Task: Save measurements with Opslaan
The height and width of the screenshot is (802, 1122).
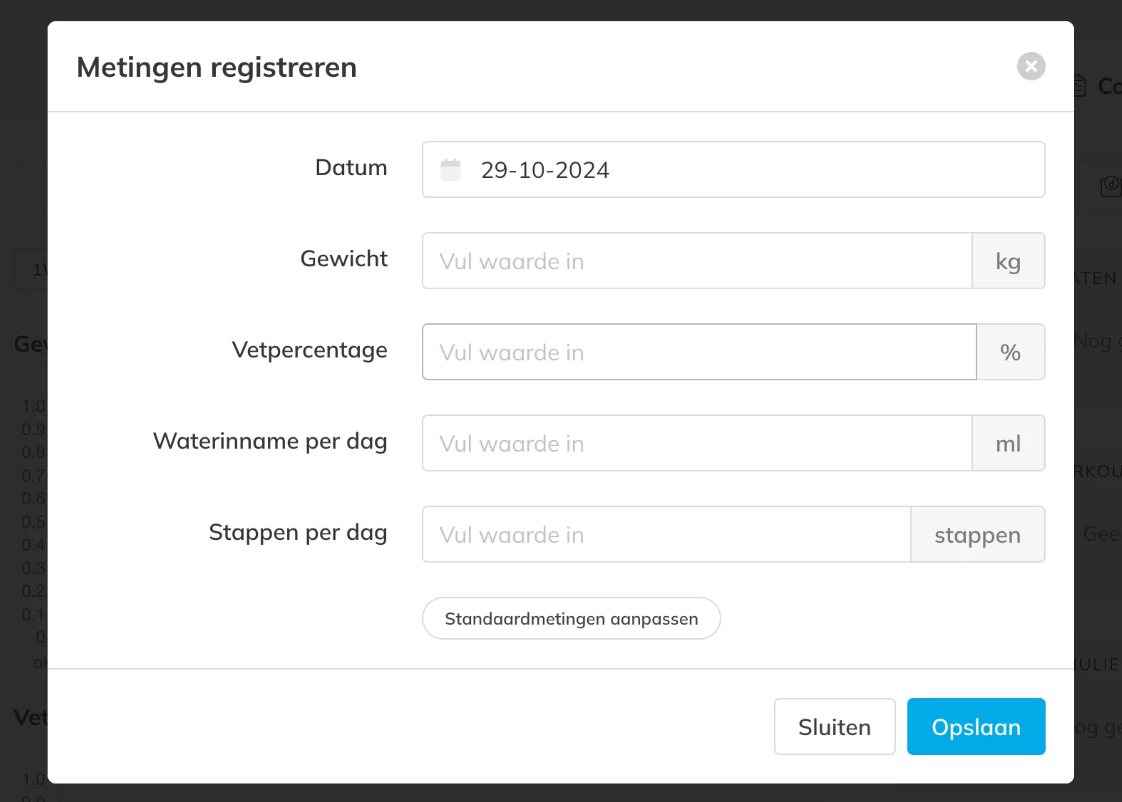Action: [975, 726]
